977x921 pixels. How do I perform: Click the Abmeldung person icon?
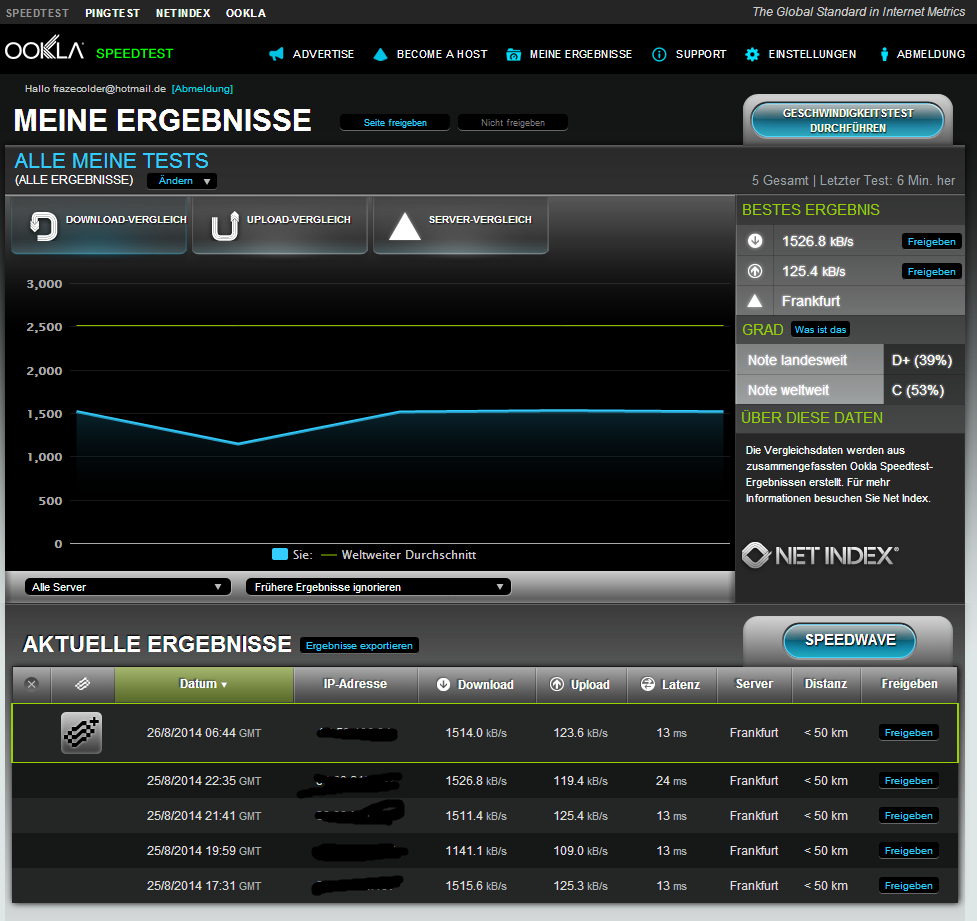pos(884,54)
